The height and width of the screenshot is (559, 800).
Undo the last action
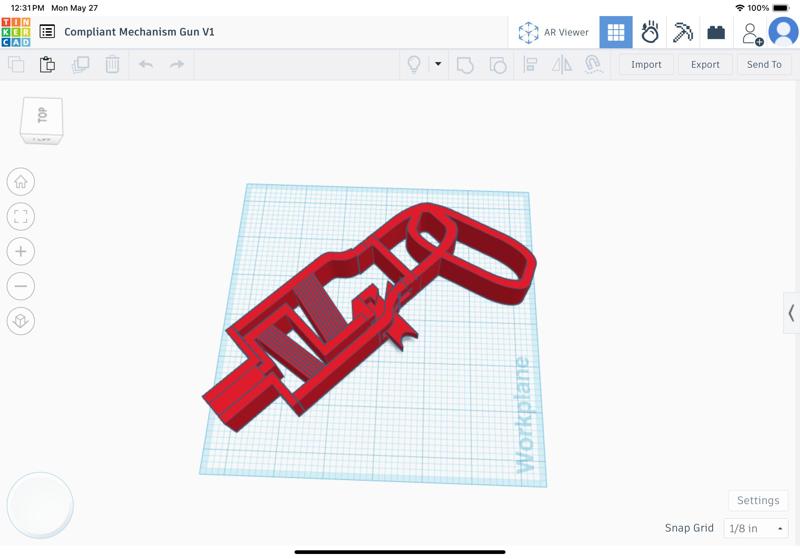(146, 65)
